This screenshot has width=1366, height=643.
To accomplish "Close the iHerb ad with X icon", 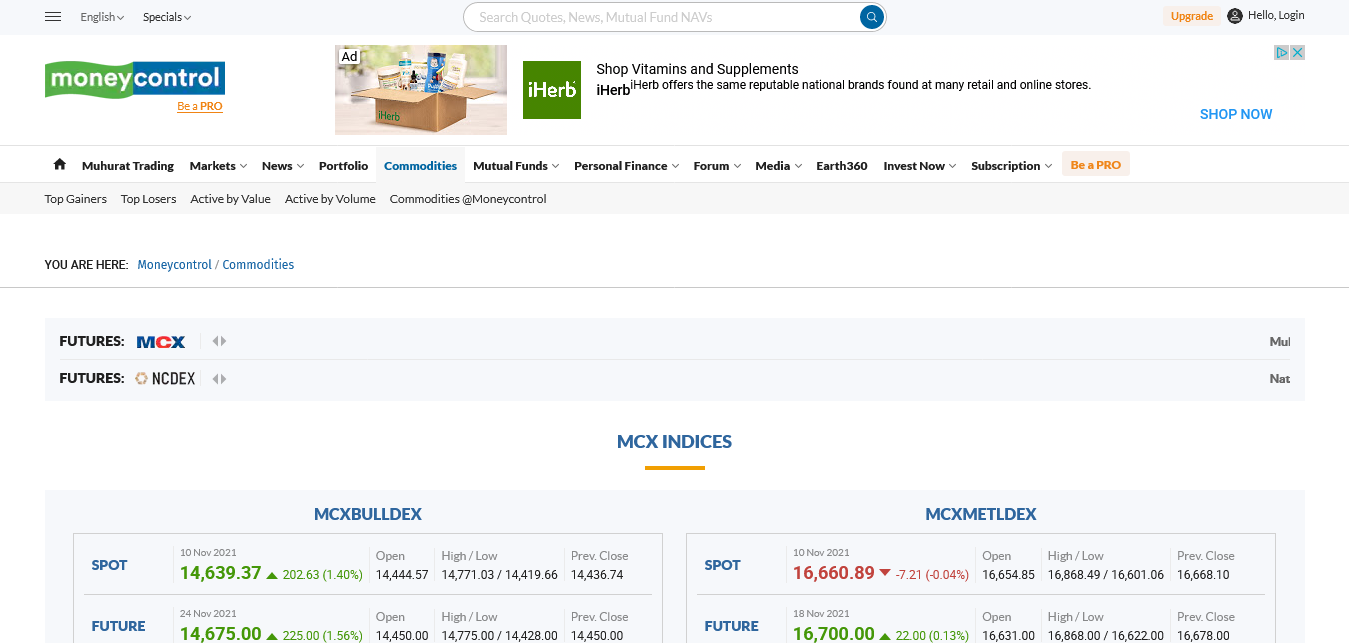I will click(1297, 53).
